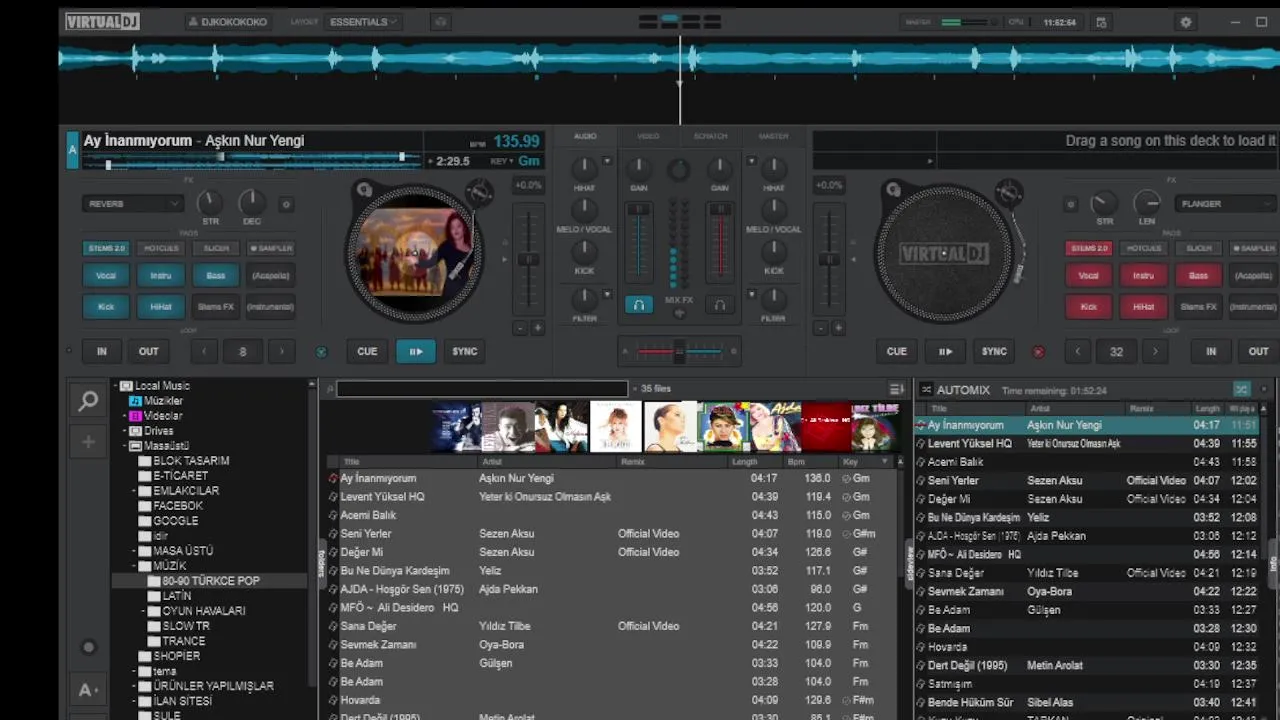1280x720 pixels.
Task: Click the left deck headphone cue button
Action: (639, 305)
